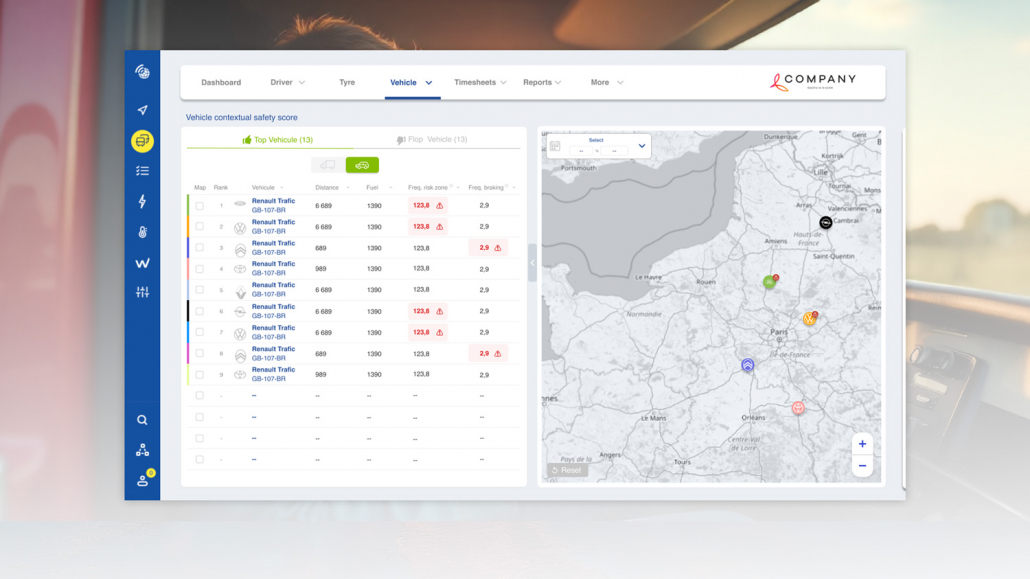1030x579 pixels.
Task: Select the green car vehicle type button
Action: click(x=362, y=165)
